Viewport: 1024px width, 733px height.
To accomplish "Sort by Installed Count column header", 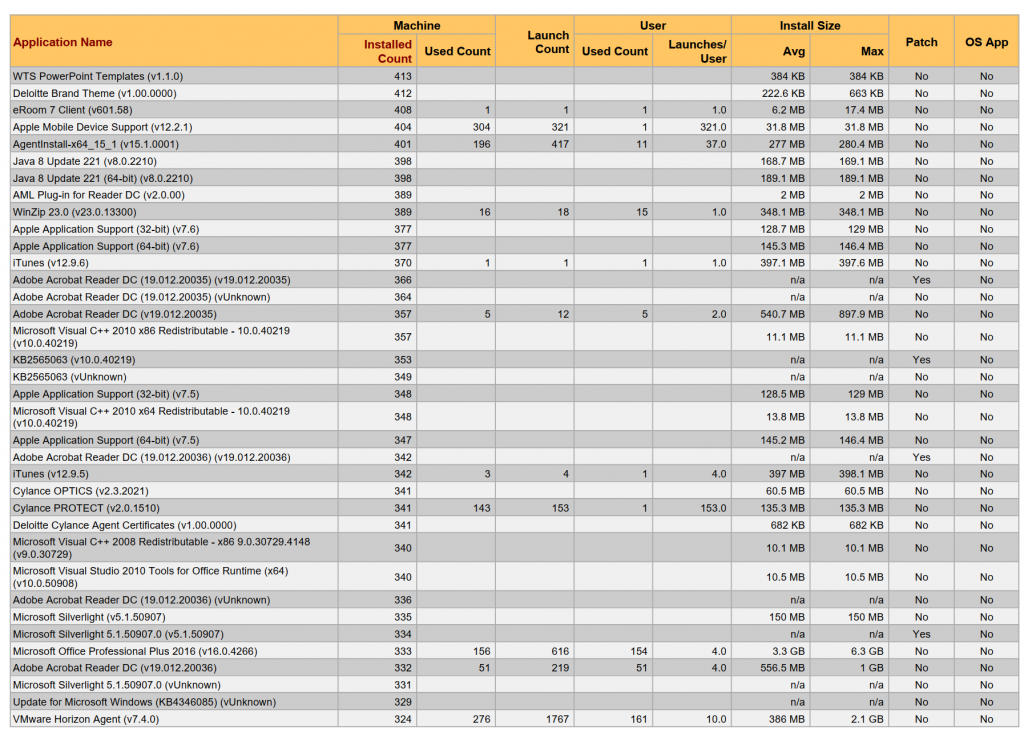I will tap(387, 51).
